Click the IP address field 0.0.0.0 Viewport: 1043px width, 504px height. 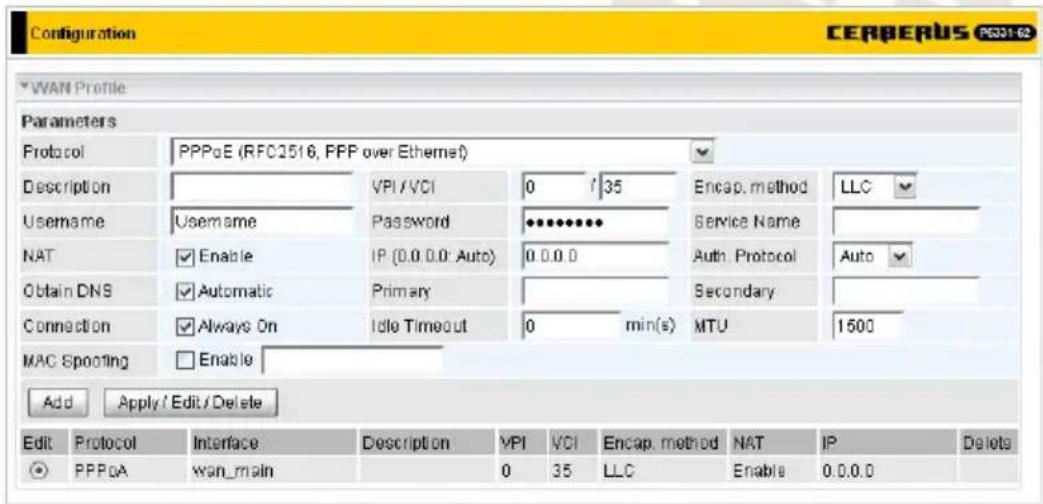(x=595, y=256)
